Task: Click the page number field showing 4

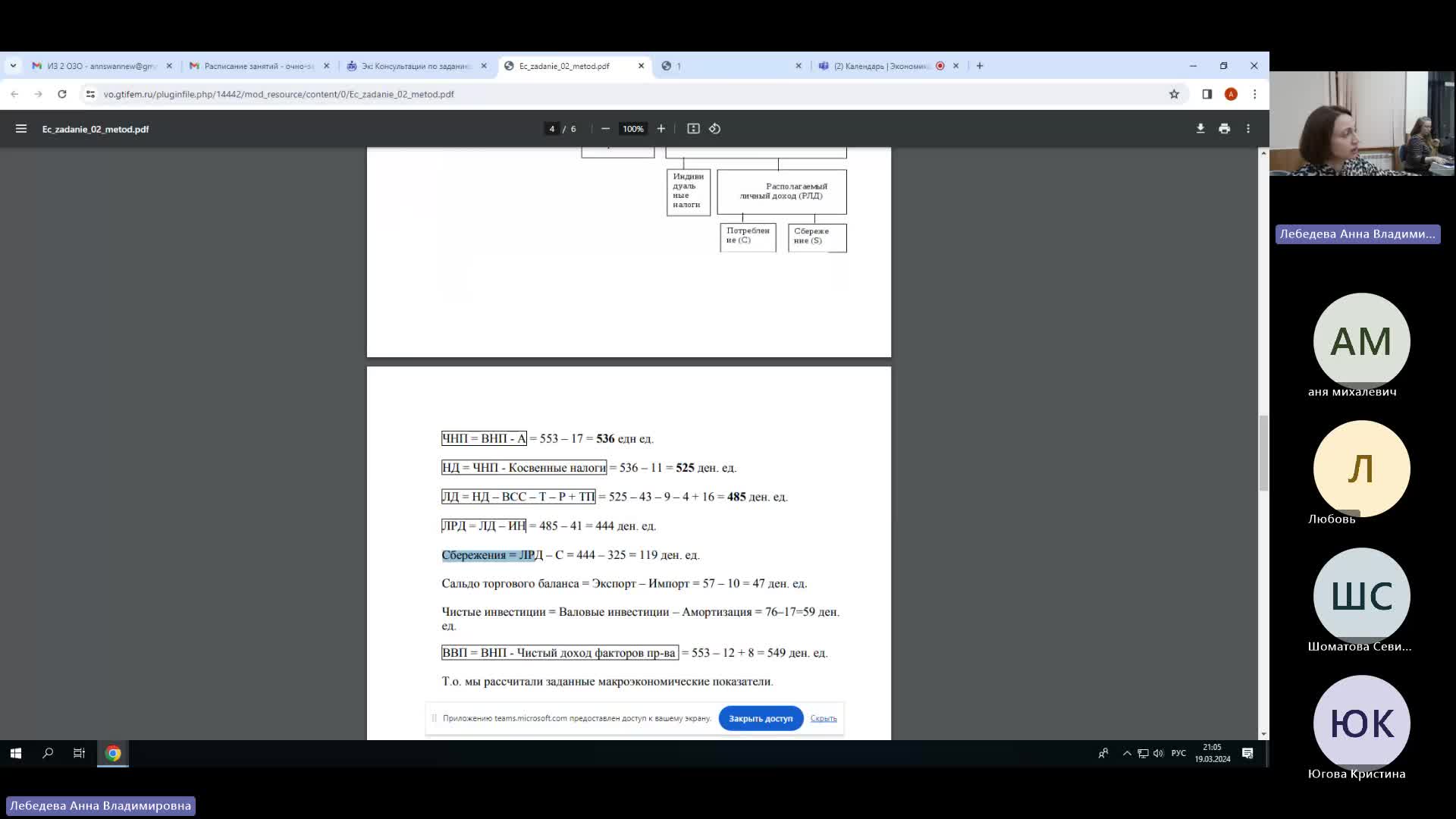Action: point(552,129)
